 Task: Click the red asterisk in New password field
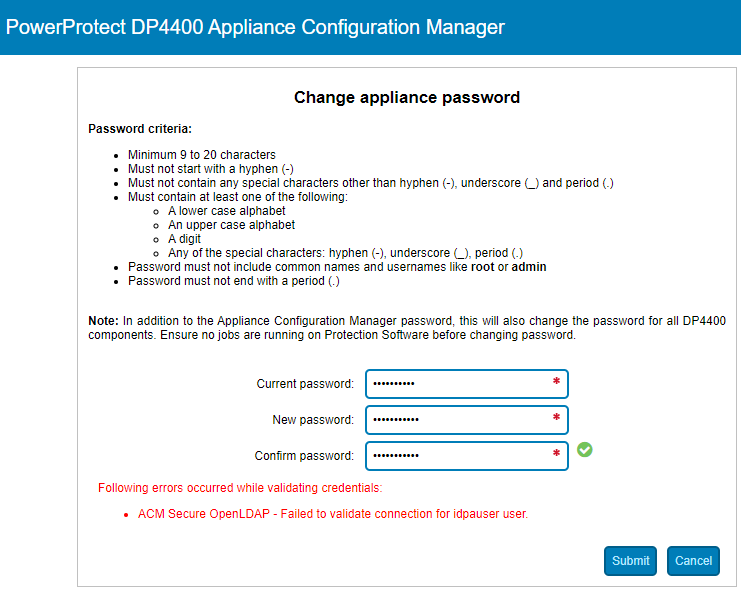coord(556,418)
